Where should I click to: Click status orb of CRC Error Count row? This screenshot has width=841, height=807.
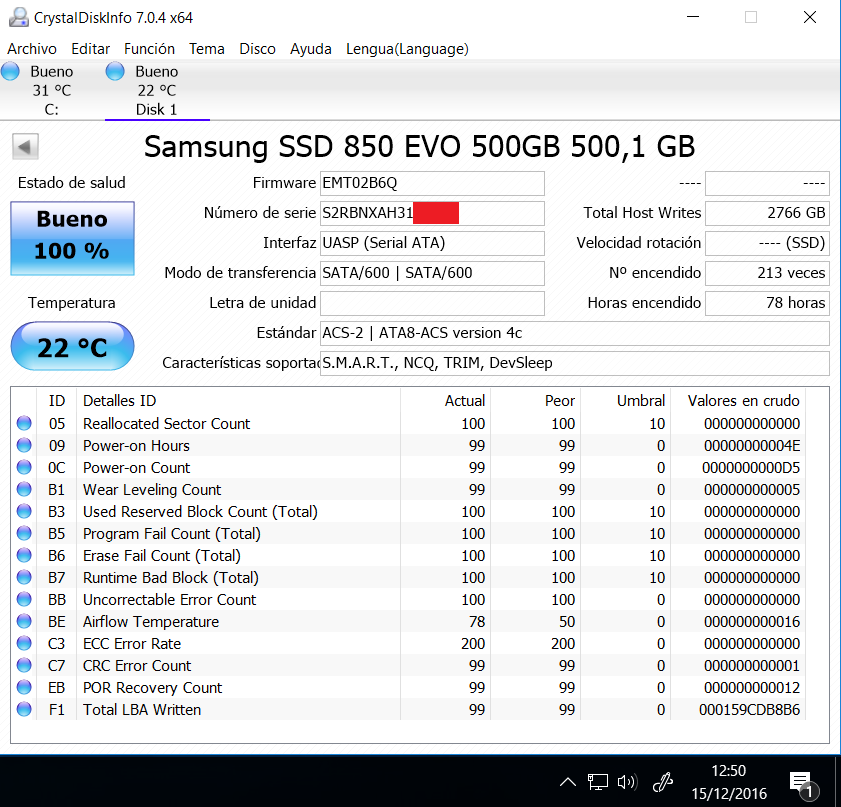(24, 665)
